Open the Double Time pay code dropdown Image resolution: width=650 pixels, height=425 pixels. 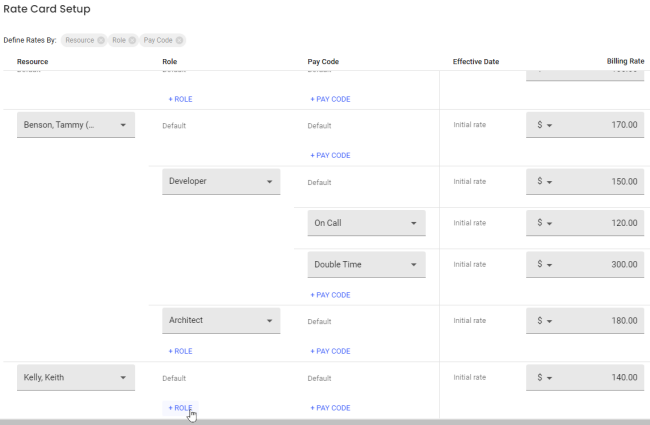[366, 264]
